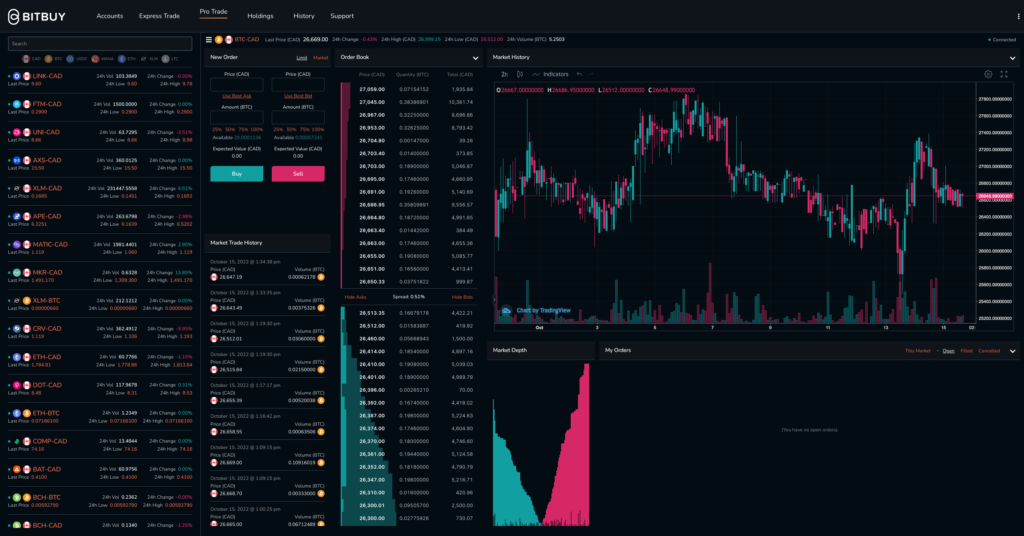Open the 2h chart interval dropdown
Image resolution: width=1024 pixels, height=536 pixels.
click(x=504, y=74)
